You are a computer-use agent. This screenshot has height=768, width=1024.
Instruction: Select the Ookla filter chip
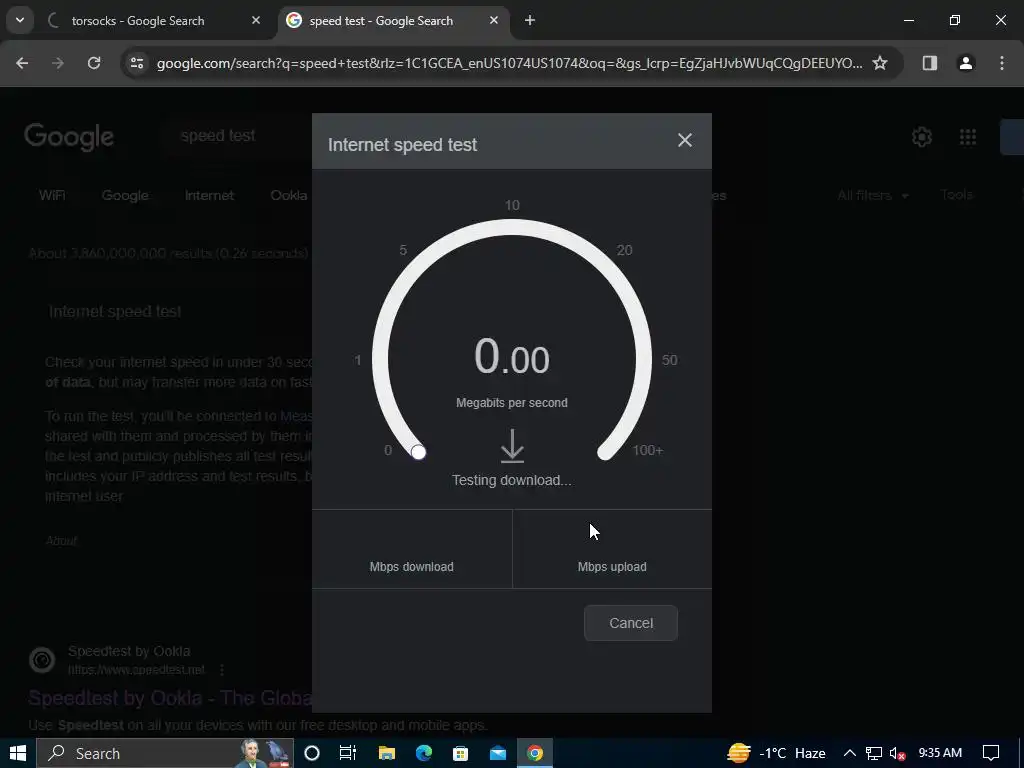(289, 195)
